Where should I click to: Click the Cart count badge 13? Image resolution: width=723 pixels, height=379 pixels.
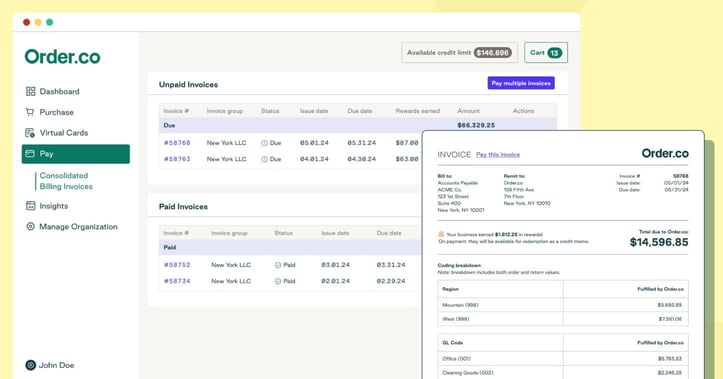tap(555, 53)
